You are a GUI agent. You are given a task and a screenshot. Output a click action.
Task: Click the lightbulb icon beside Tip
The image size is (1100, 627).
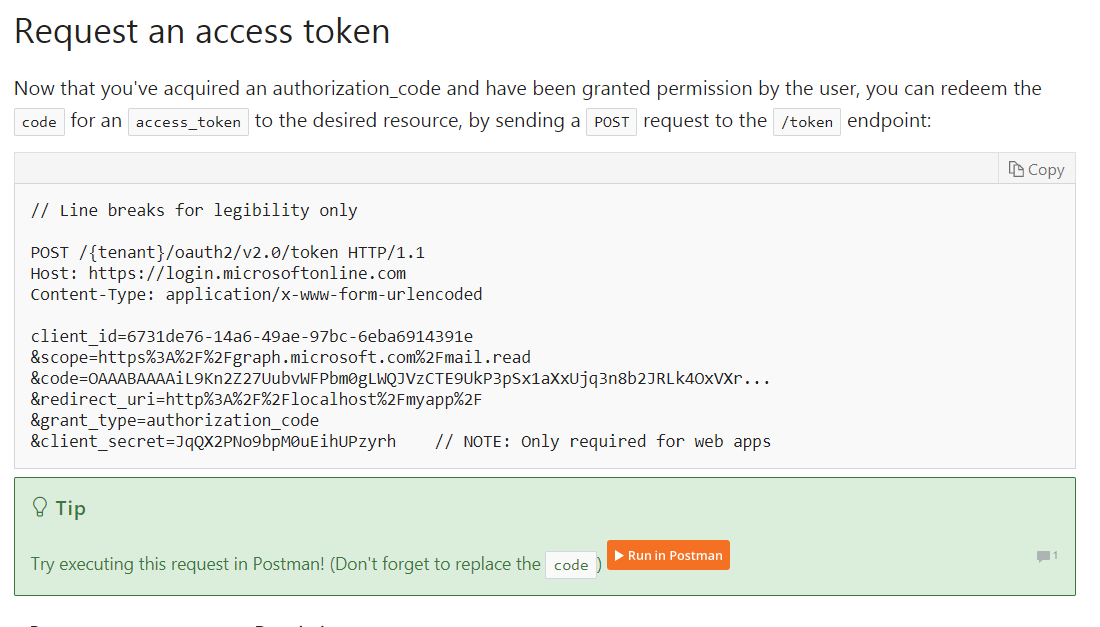tap(40, 508)
